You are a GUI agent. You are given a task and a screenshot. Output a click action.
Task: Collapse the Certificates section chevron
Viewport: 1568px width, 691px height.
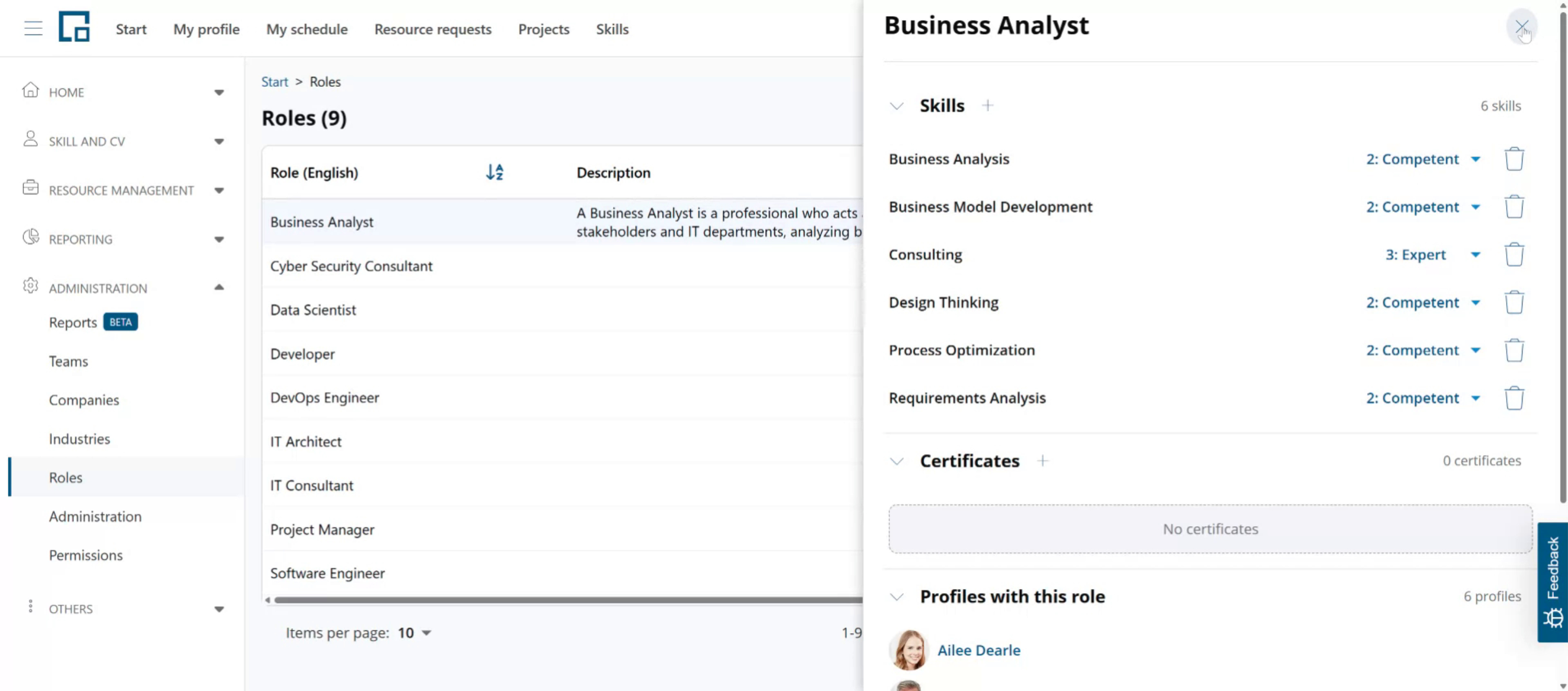coord(896,461)
